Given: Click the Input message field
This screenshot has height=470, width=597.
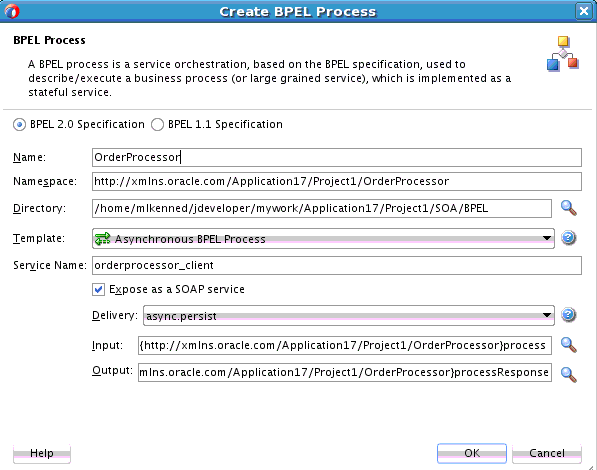Looking at the screenshot, I should (345, 345).
